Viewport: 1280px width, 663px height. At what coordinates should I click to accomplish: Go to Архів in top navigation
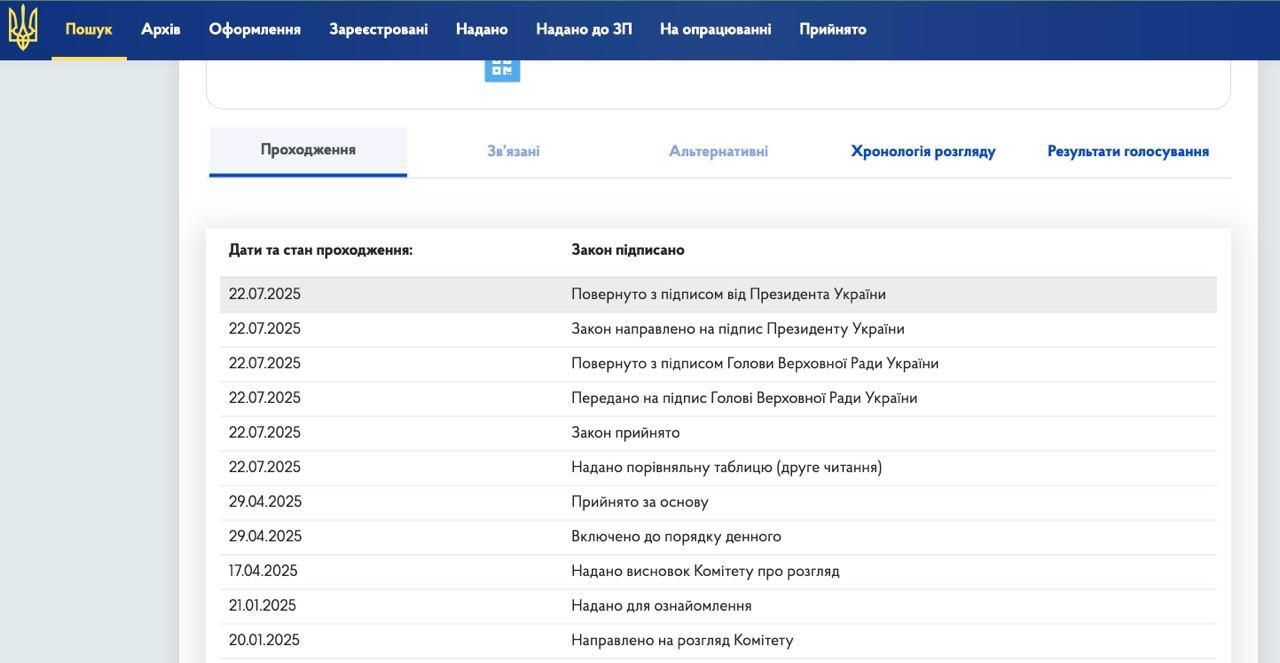[161, 29]
